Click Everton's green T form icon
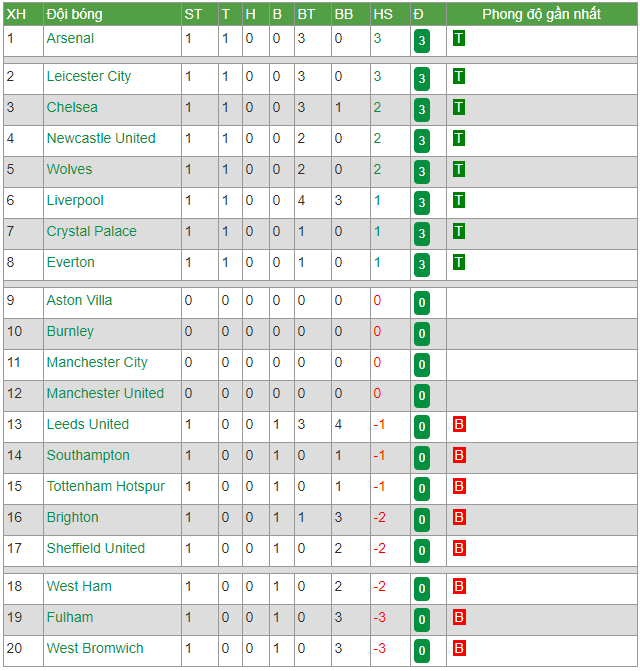Viewport: 640px width, 671px height. coord(459,262)
